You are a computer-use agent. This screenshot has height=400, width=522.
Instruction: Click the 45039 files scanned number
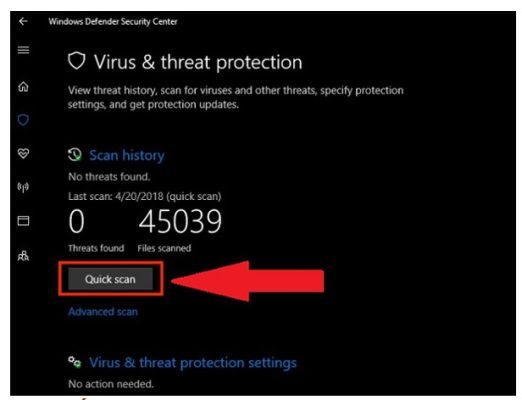coord(180,221)
